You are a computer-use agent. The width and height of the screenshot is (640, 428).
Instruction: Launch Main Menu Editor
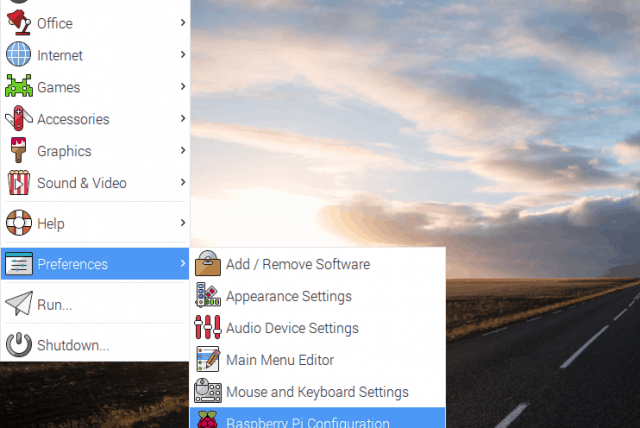pos(280,360)
